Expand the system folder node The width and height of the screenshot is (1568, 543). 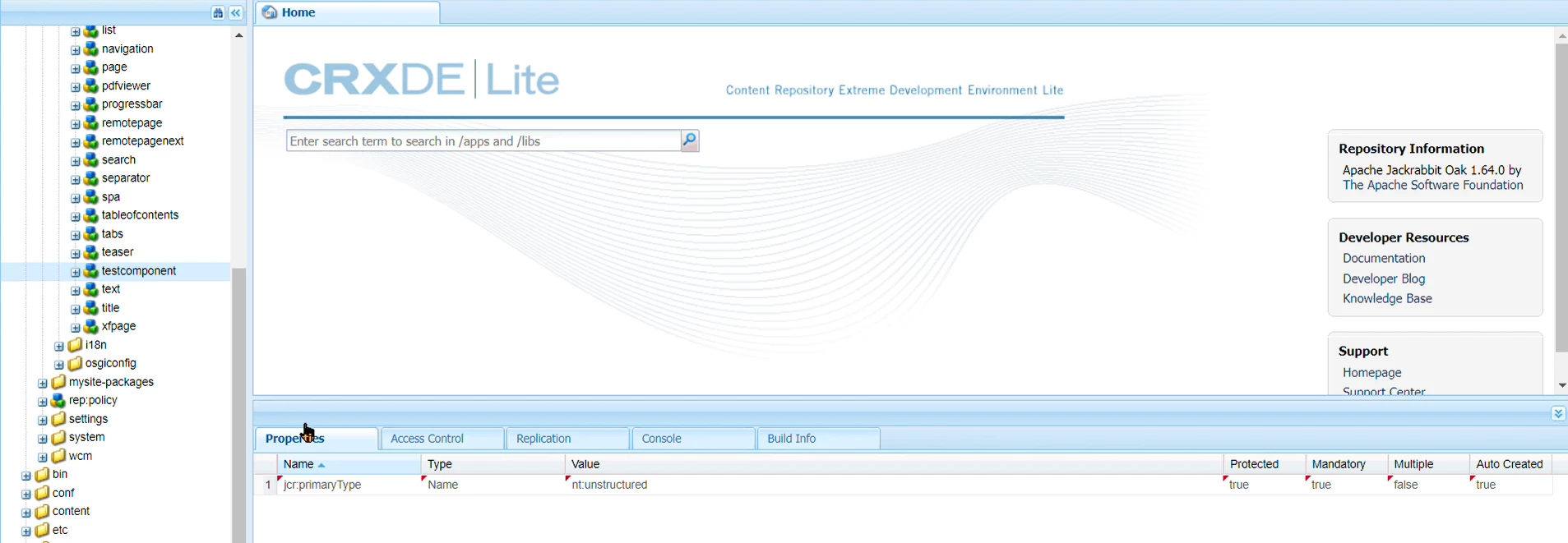click(42, 439)
